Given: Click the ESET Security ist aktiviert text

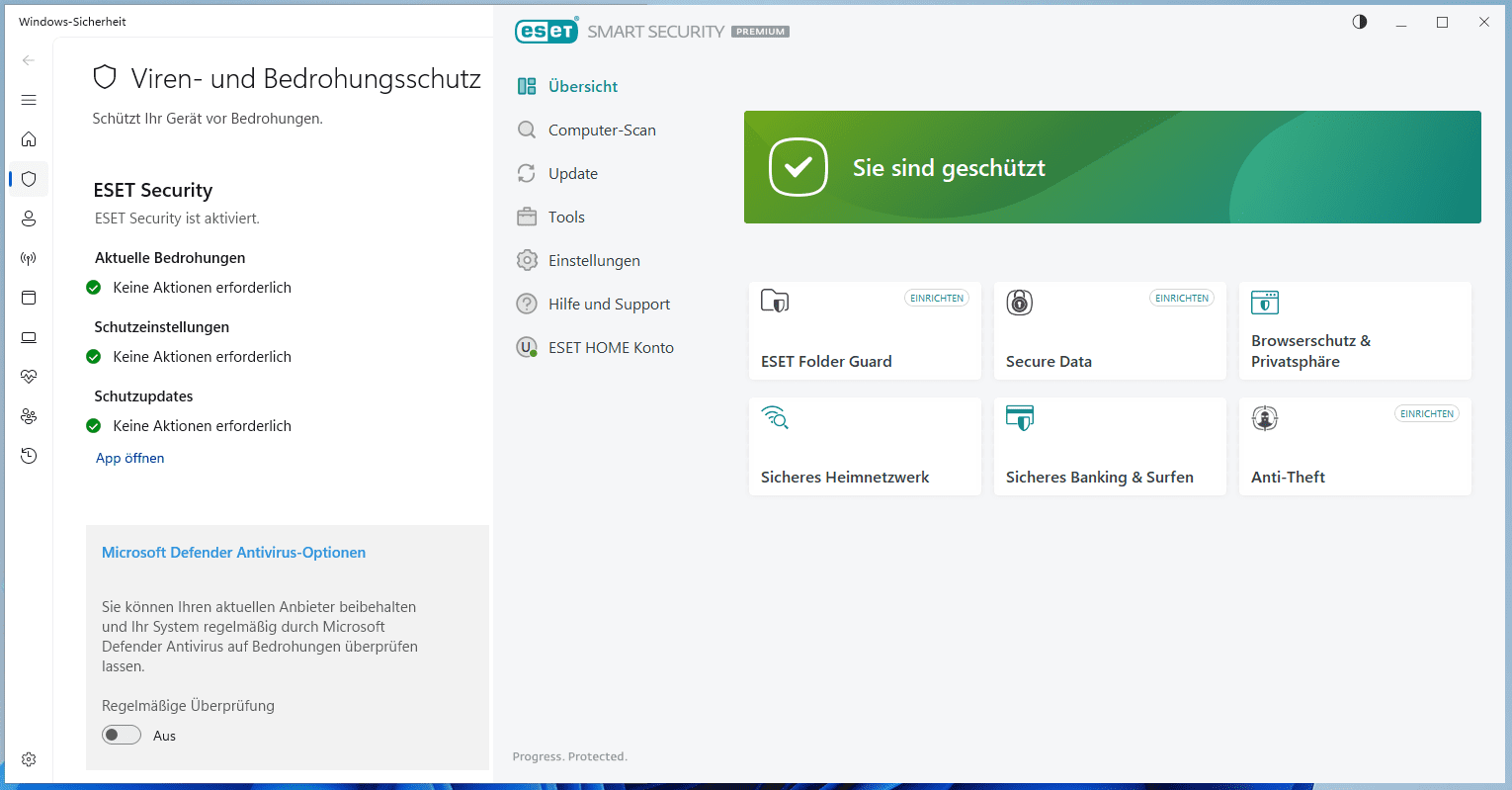Looking at the screenshot, I should tap(177, 218).
